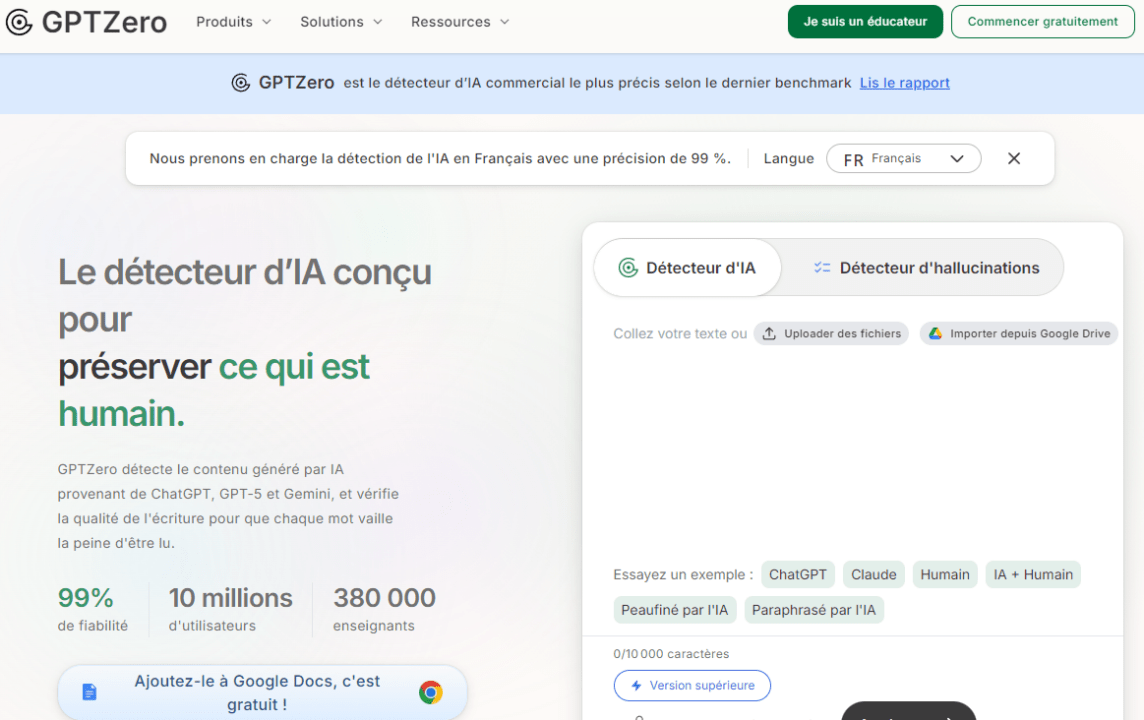Screen dimensions: 1144x720
Task: Open the FR Français language selector
Action: point(903,158)
